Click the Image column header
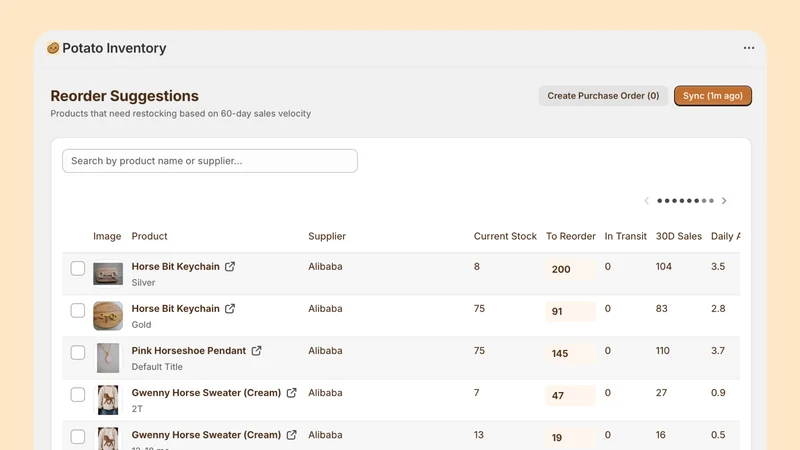The height and width of the screenshot is (450, 800). point(107,236)
